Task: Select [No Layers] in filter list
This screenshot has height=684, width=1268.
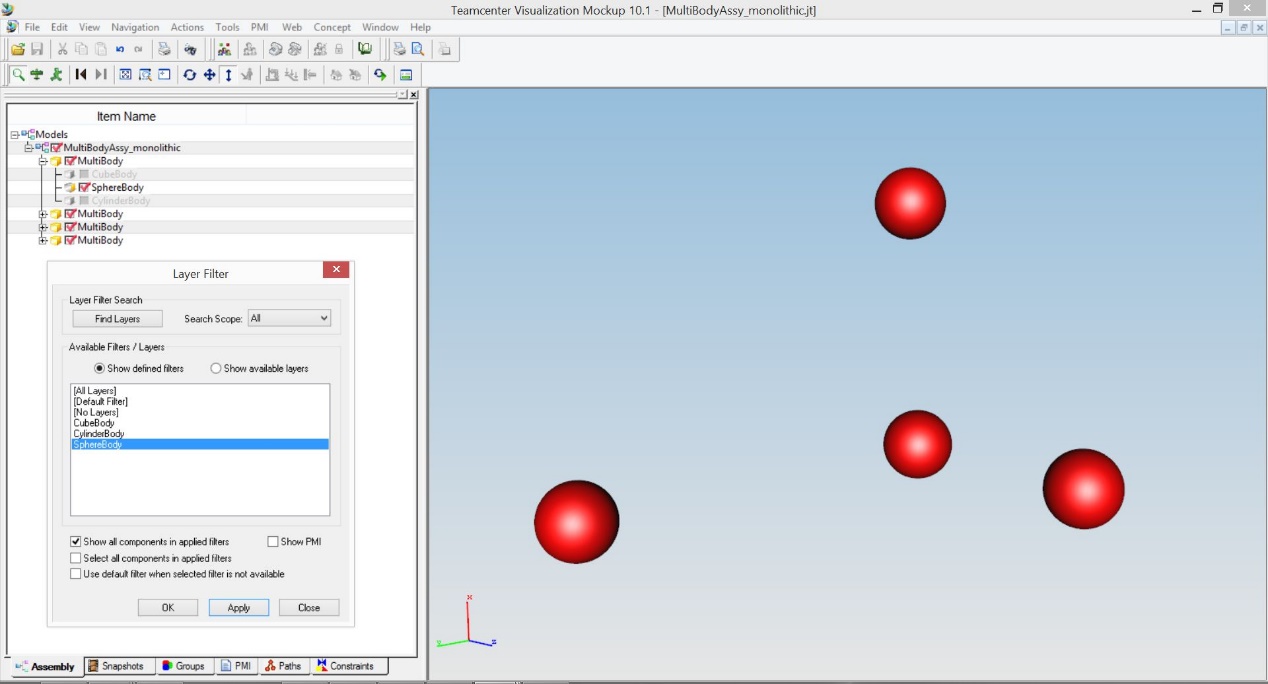Action: coord(200,412)
